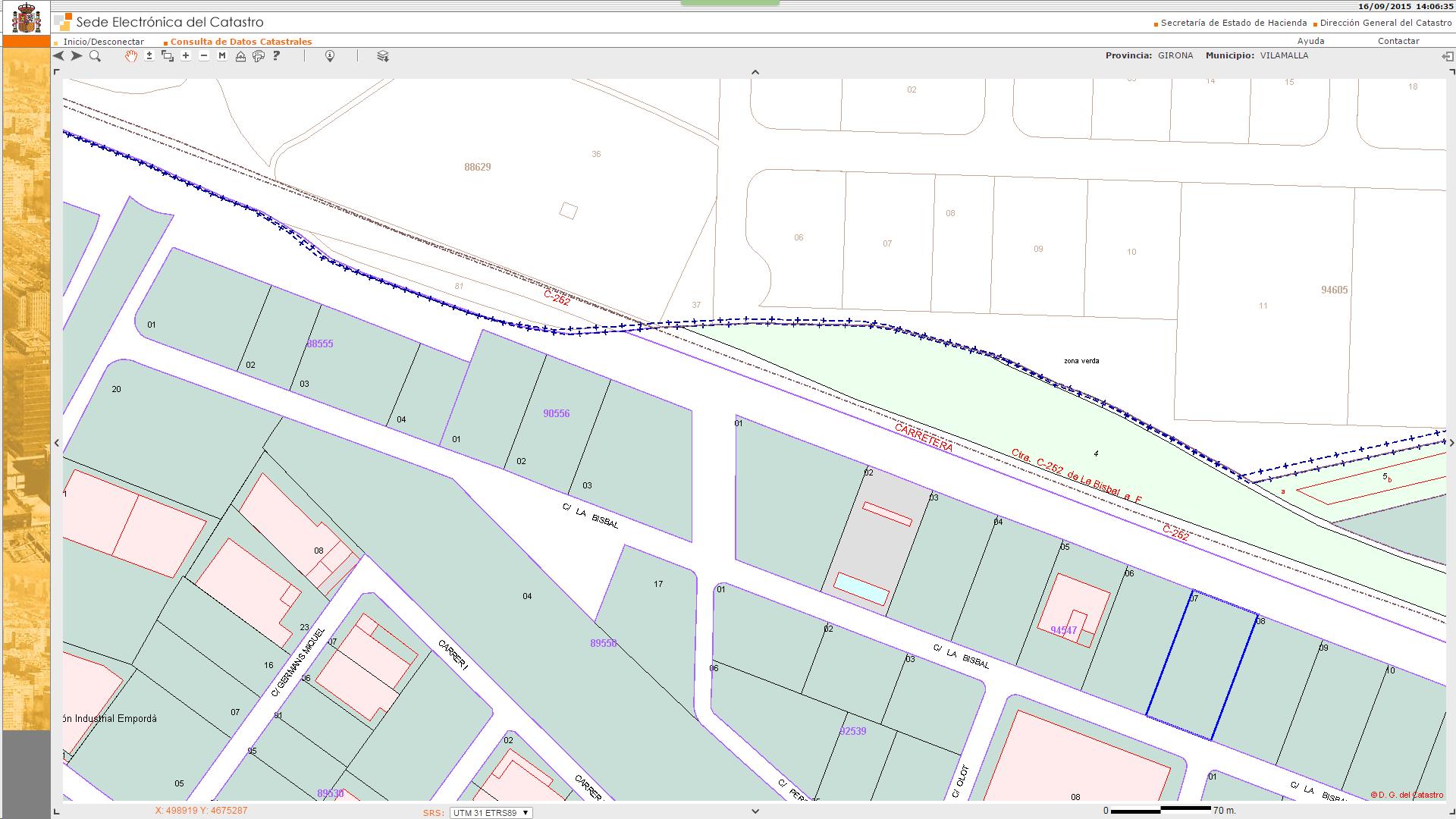Zoom out with the minus button
This screenshot has height=819, width=1456.
204,56
